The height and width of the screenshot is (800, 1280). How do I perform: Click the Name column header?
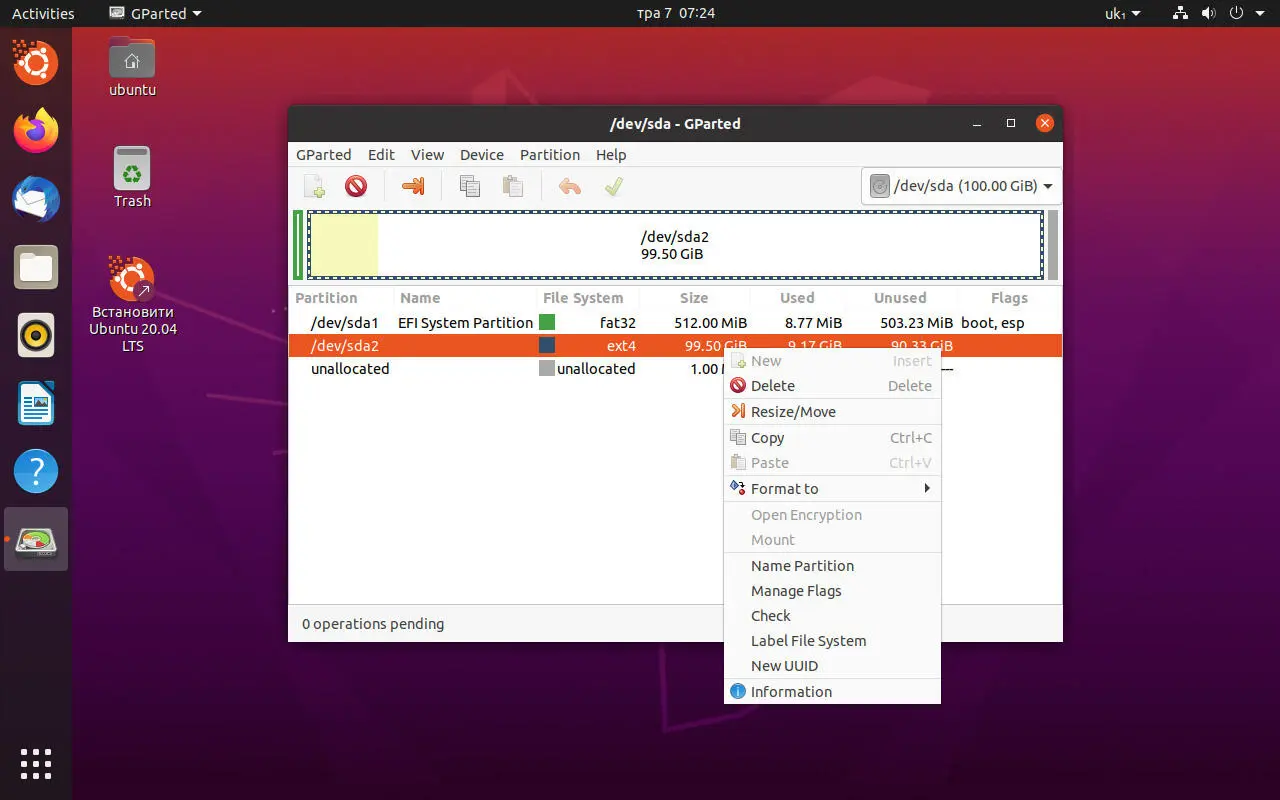coord(464,298)
